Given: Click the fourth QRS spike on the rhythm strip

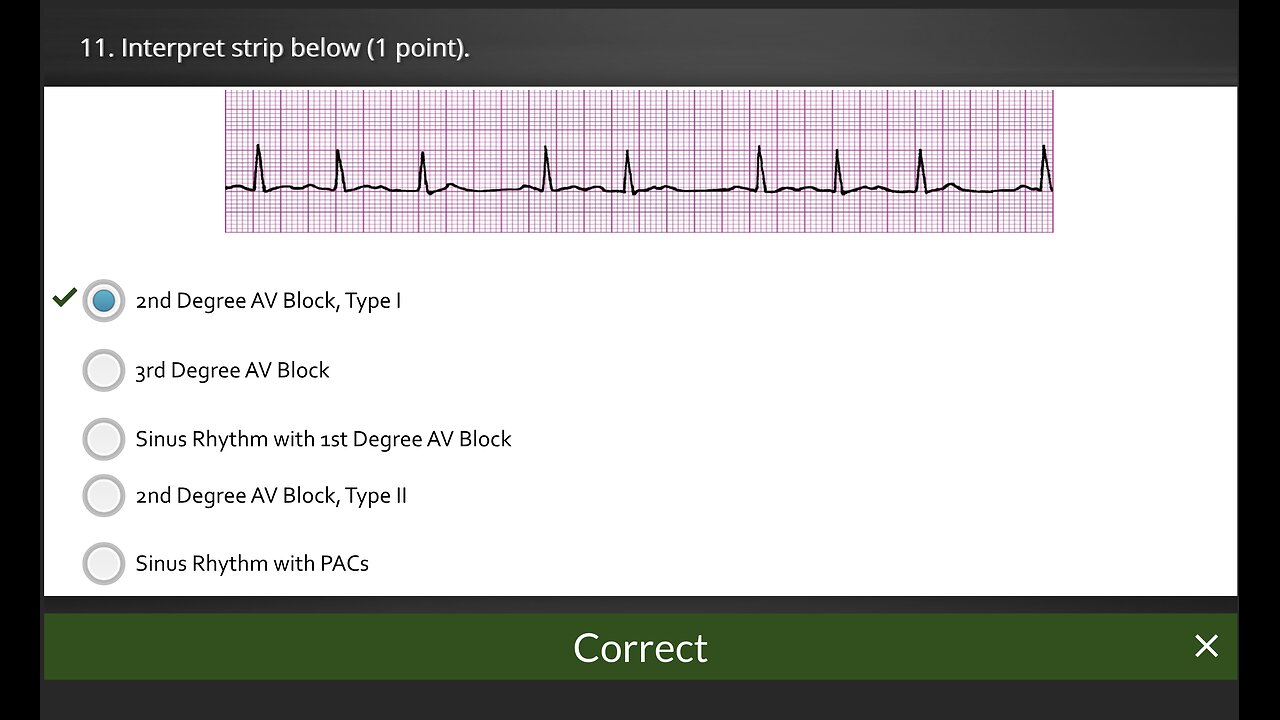Looking at the screenshot, I should pos(546,168).
